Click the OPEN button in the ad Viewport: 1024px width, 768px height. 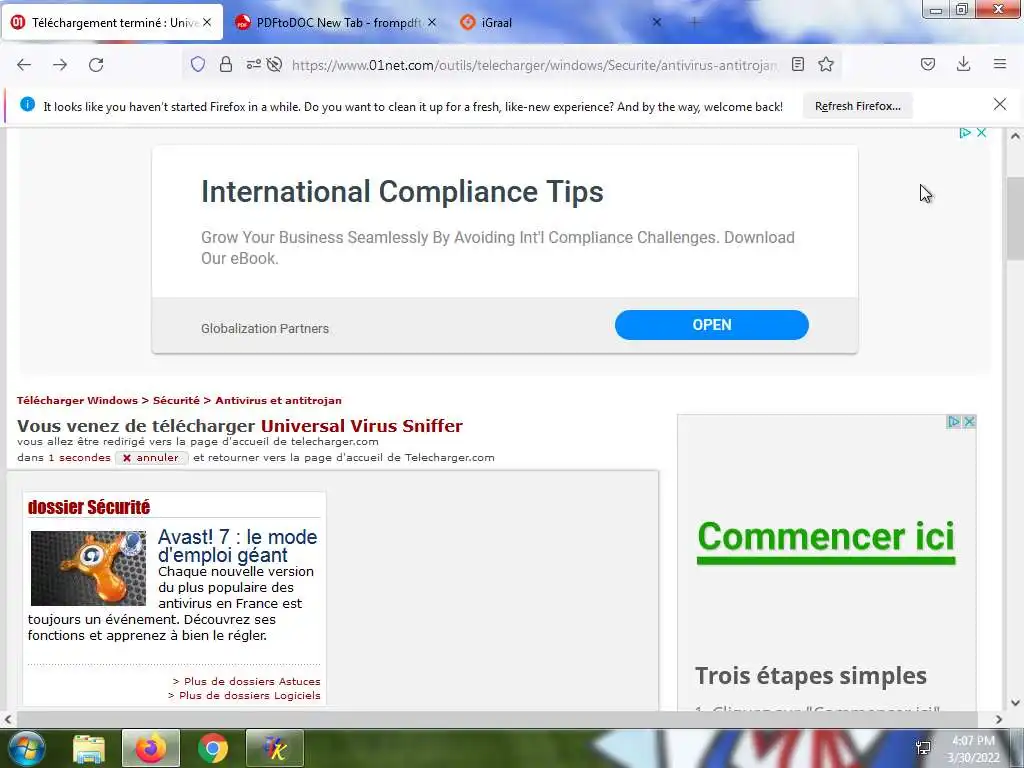point(712,325)
